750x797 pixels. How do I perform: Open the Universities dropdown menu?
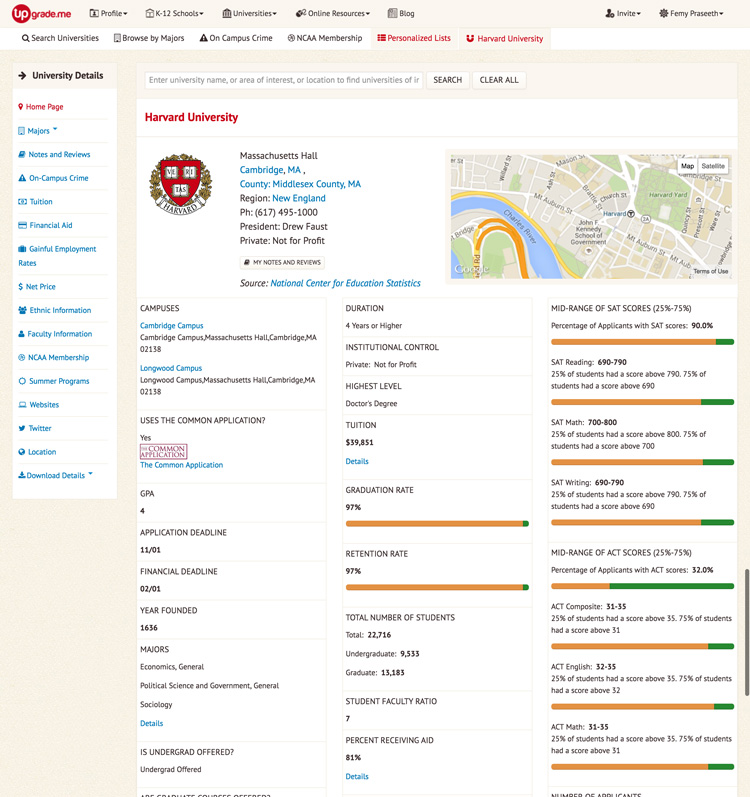tap(249, 14)
